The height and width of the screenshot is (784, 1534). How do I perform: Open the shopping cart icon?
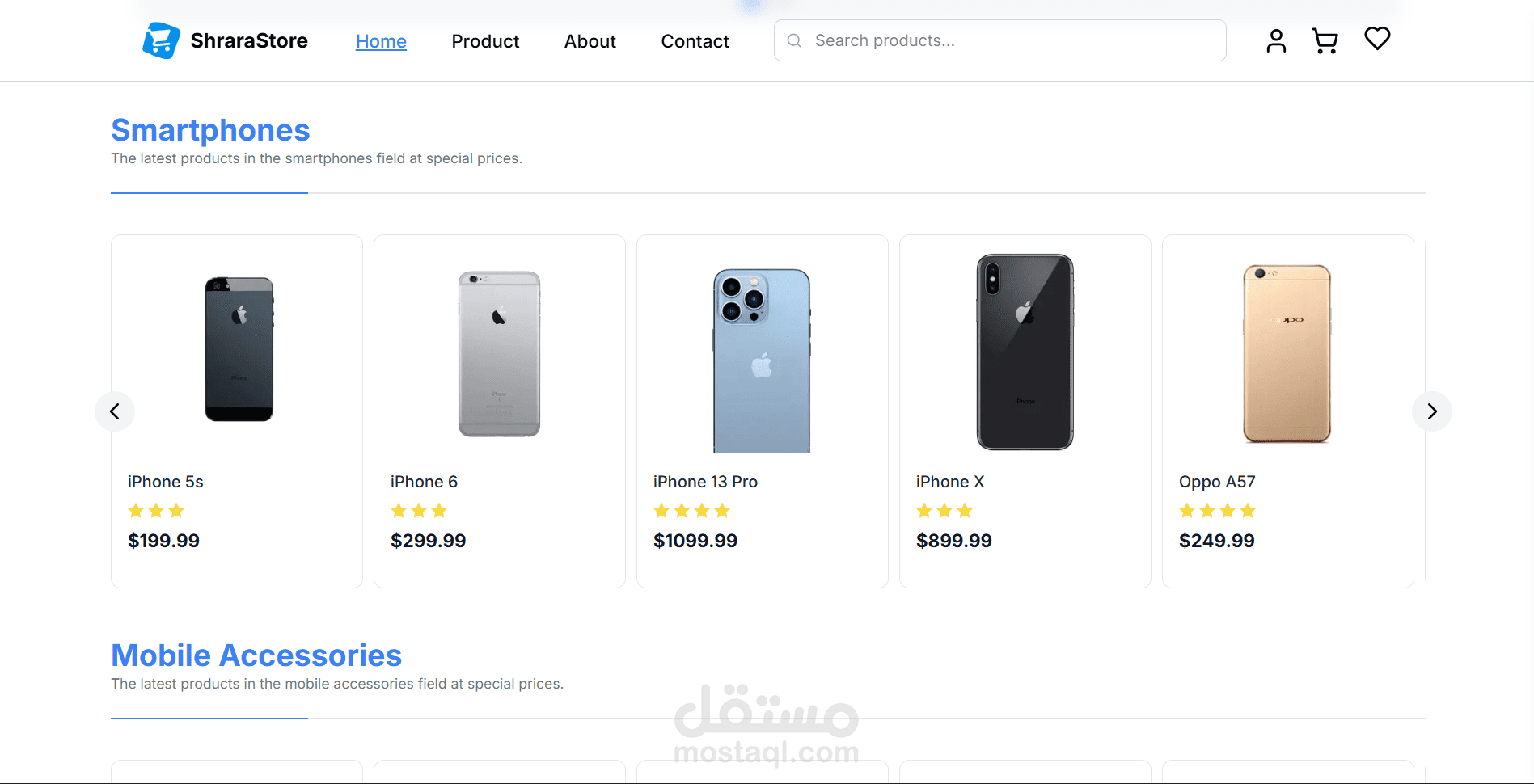coord(1325,40)
